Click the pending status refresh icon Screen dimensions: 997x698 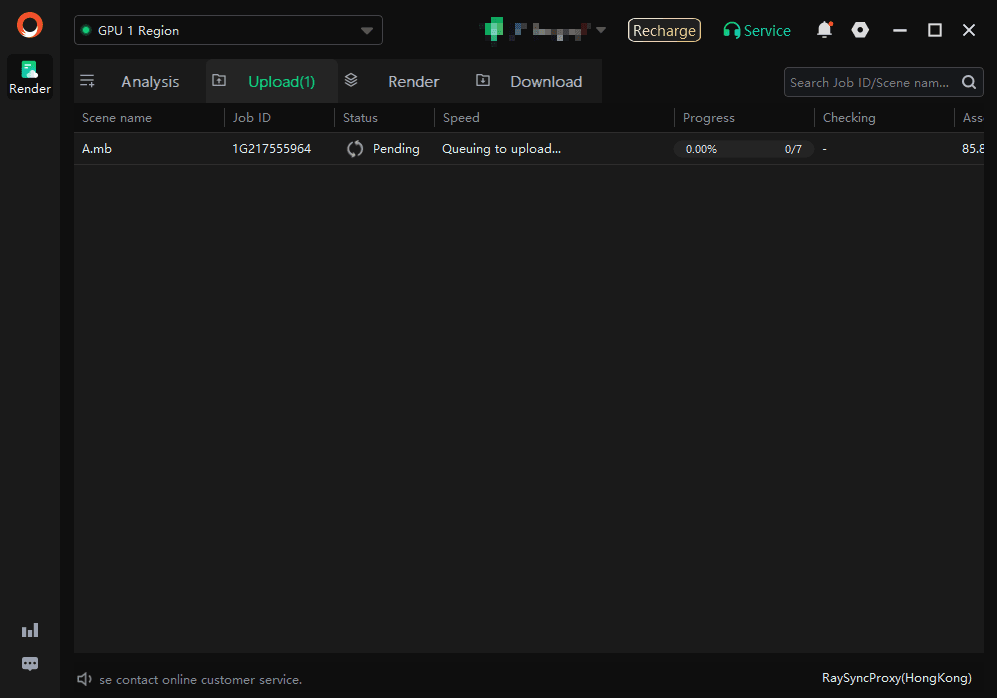coord(355,149)
